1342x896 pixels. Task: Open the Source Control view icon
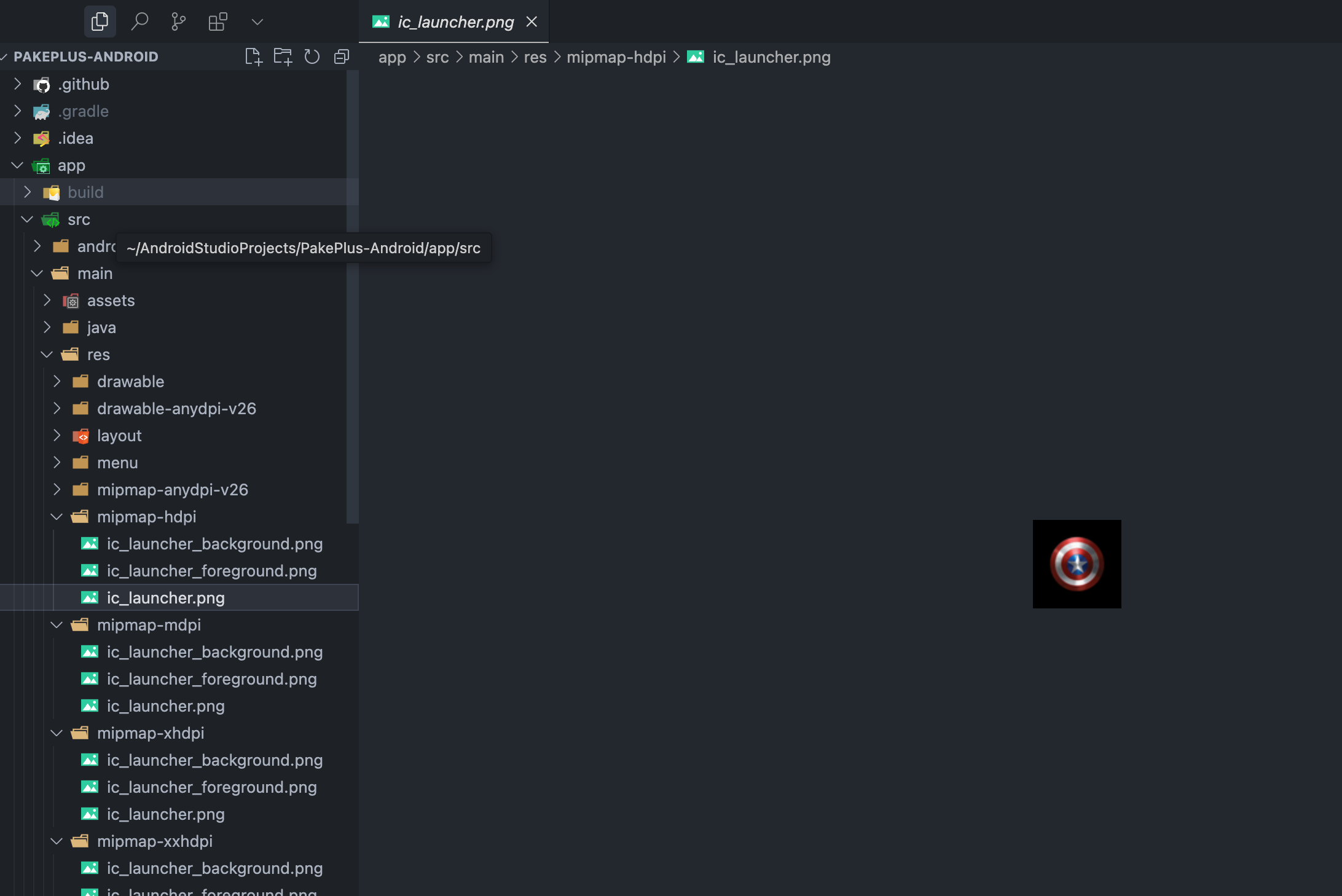click(x=178, y=22)
